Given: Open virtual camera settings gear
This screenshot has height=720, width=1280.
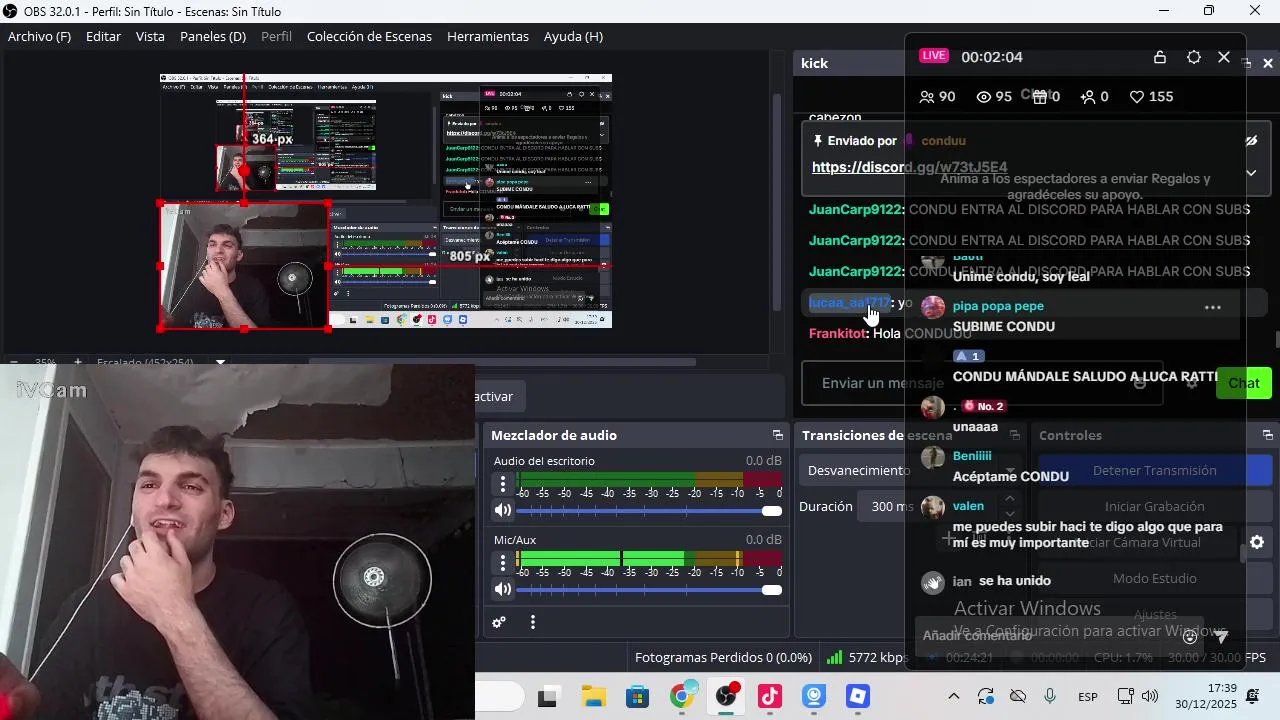Looking at the screenshot, I should pos(1257,542).
